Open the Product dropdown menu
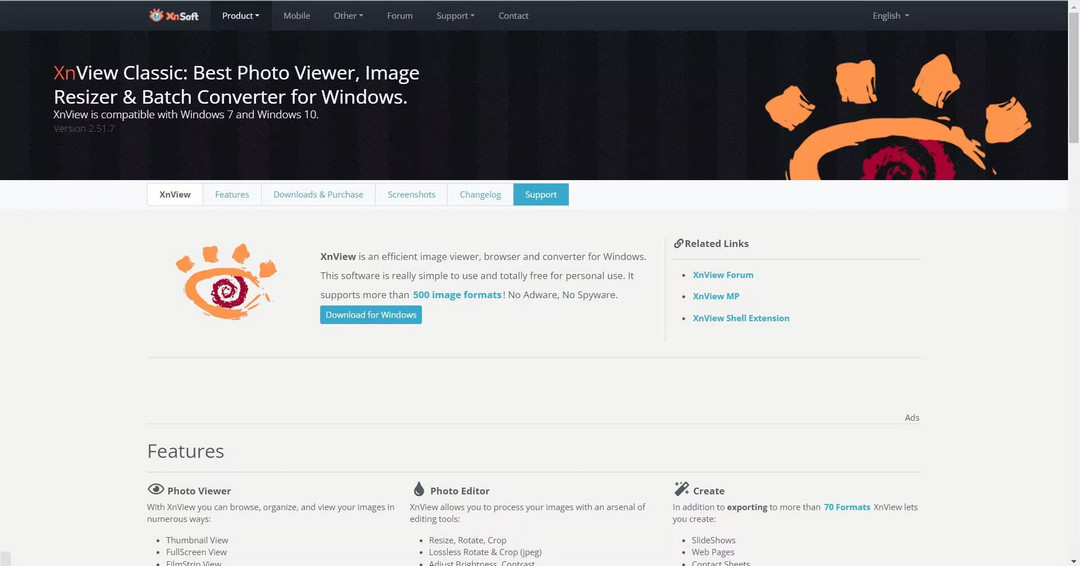The image size is (1080, 566). click(x=240, y=16)
